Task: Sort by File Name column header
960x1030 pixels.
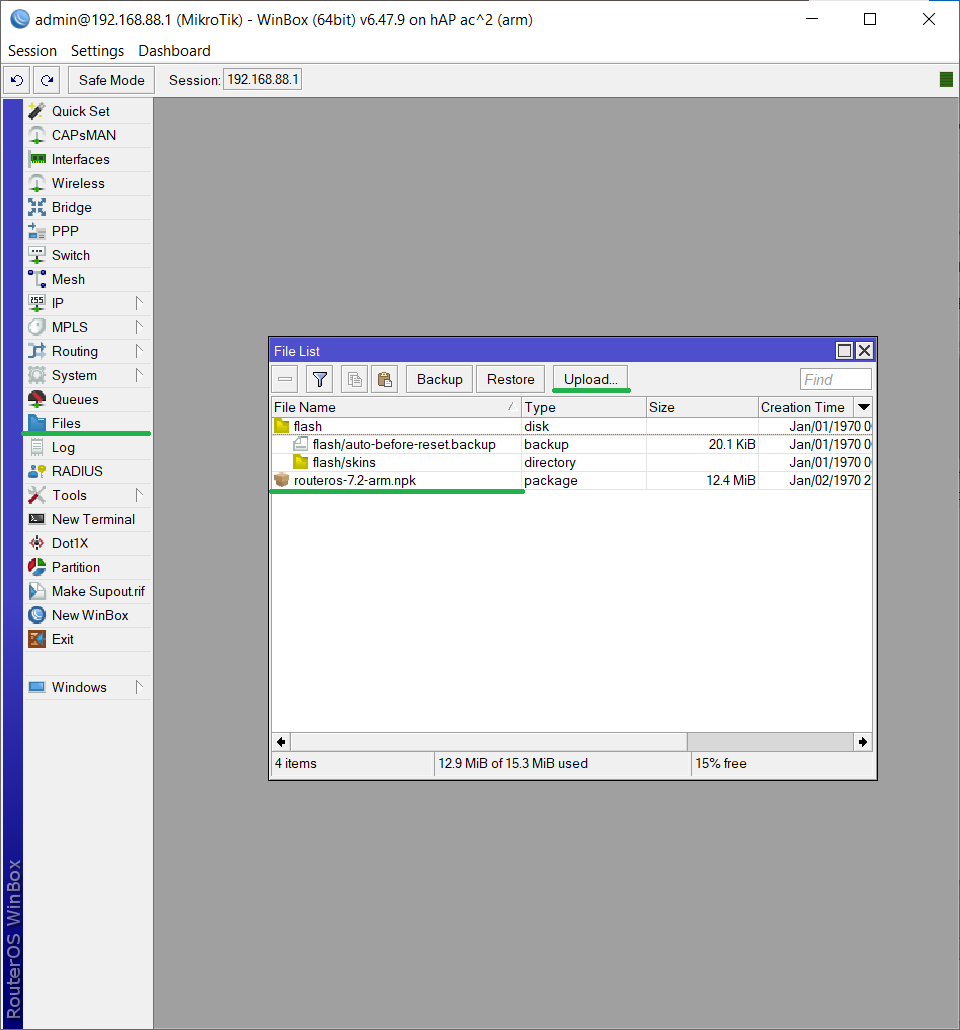Action: 396,407
